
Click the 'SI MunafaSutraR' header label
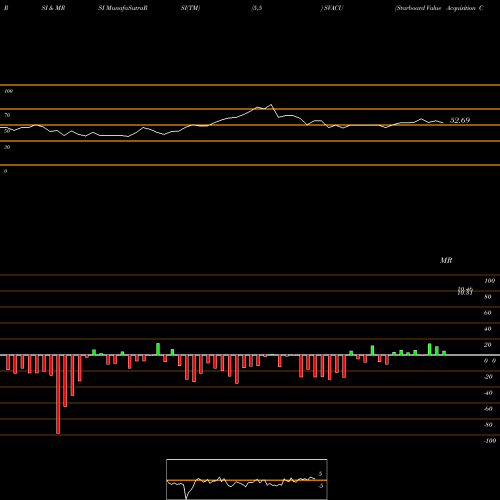coord(123,8)
